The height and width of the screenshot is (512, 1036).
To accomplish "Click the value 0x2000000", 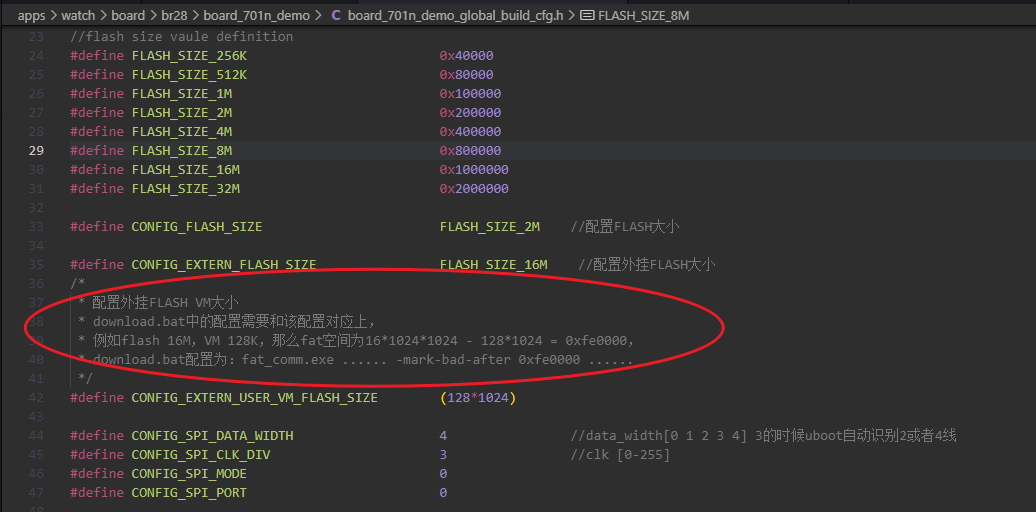I will tap(474, 189).
